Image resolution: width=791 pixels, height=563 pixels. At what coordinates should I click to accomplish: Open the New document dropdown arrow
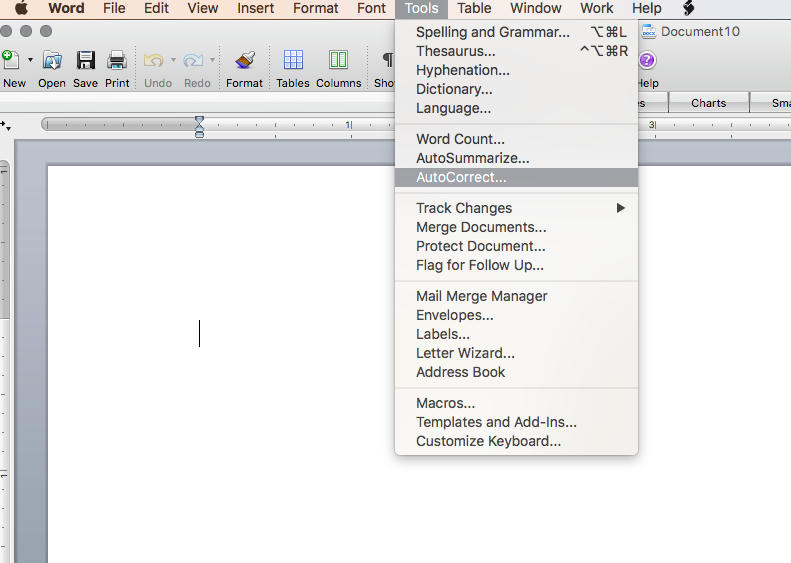point(30,60)
